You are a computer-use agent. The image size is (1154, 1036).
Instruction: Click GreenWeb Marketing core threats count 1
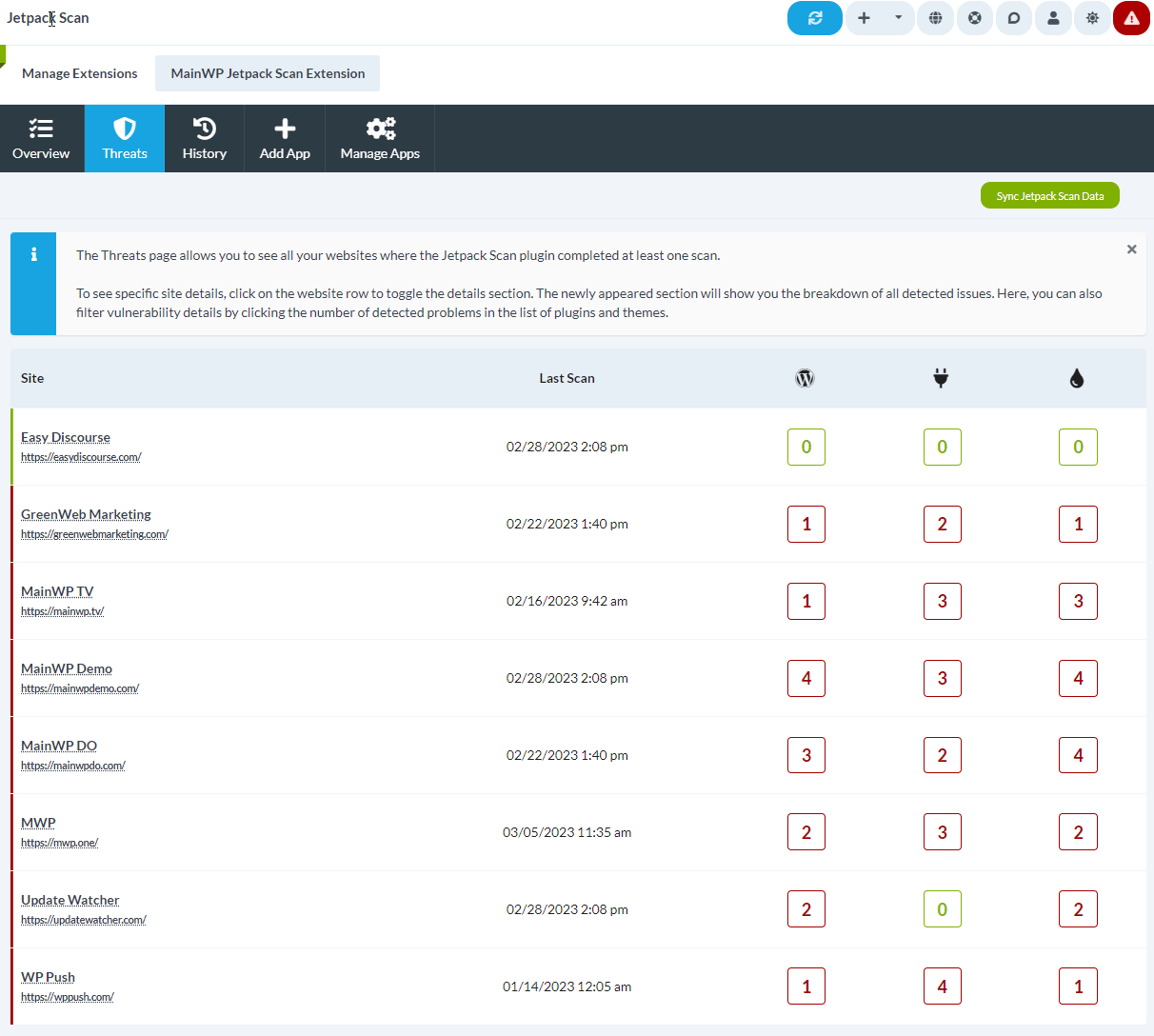click(x=806, y=524)
